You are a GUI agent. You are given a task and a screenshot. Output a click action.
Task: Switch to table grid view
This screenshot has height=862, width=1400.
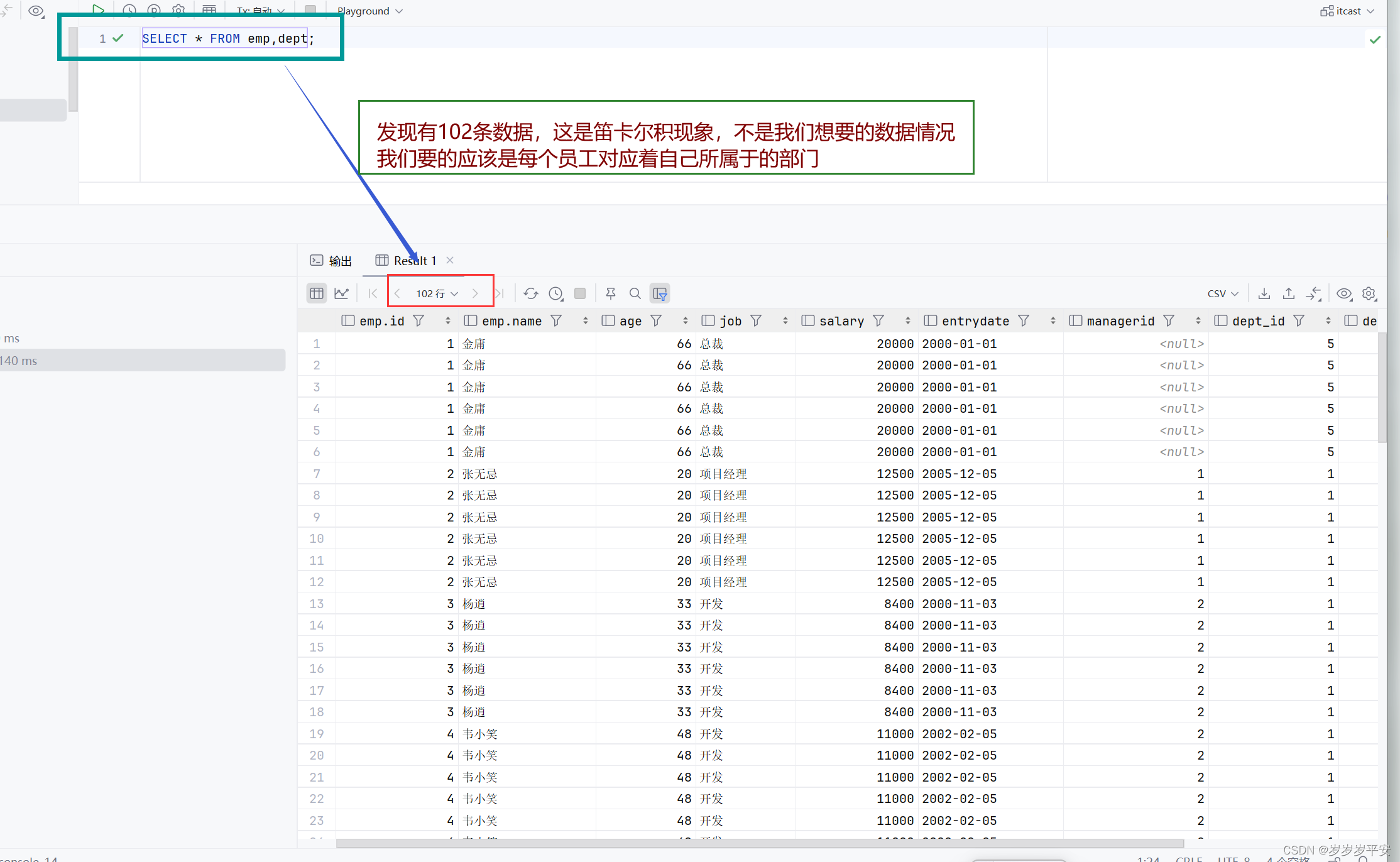pyautogui.click(x=317, y=293)
